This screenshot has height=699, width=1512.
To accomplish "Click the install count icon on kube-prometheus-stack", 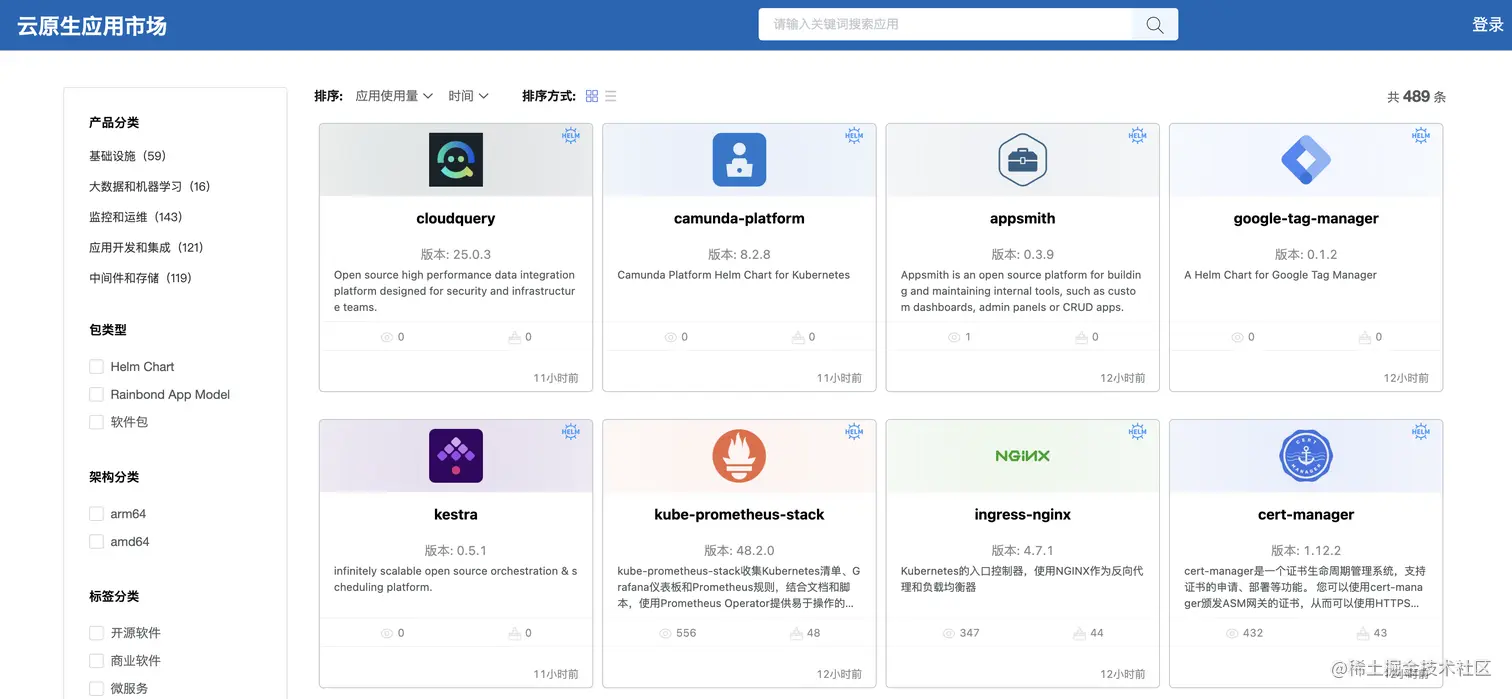I will tap(796, 633).
